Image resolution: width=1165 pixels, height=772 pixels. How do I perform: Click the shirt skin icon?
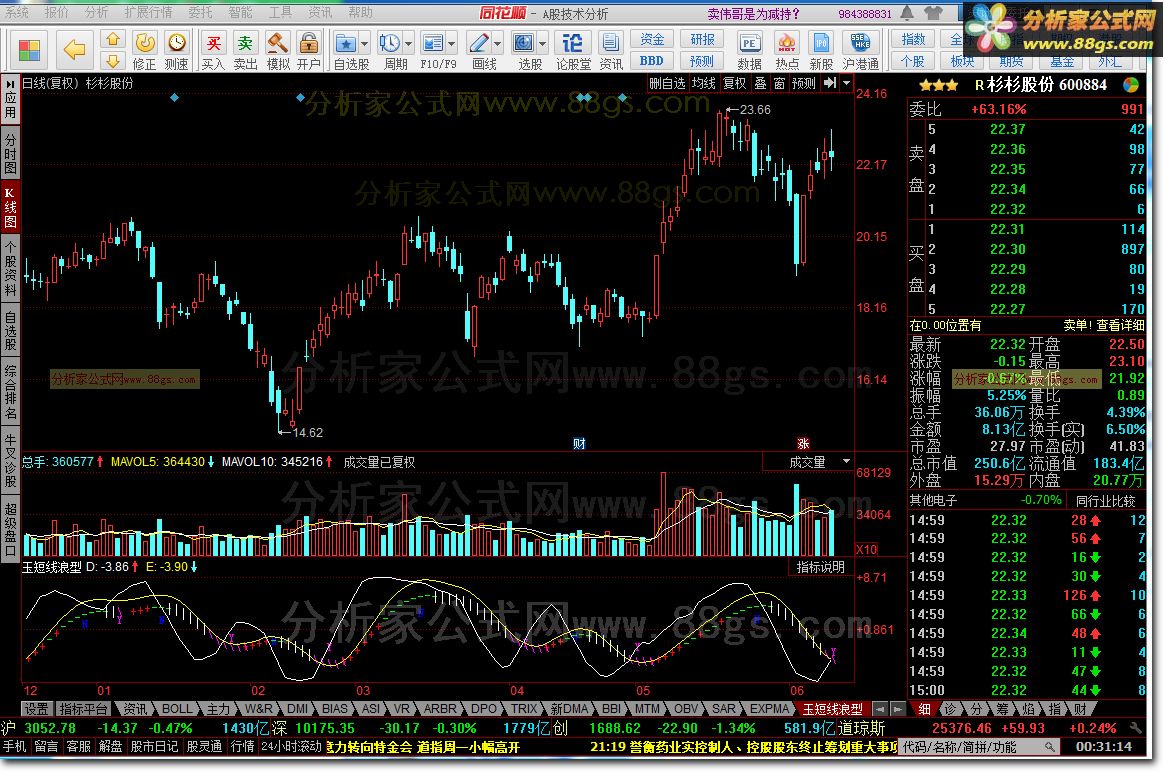[933, 13]
